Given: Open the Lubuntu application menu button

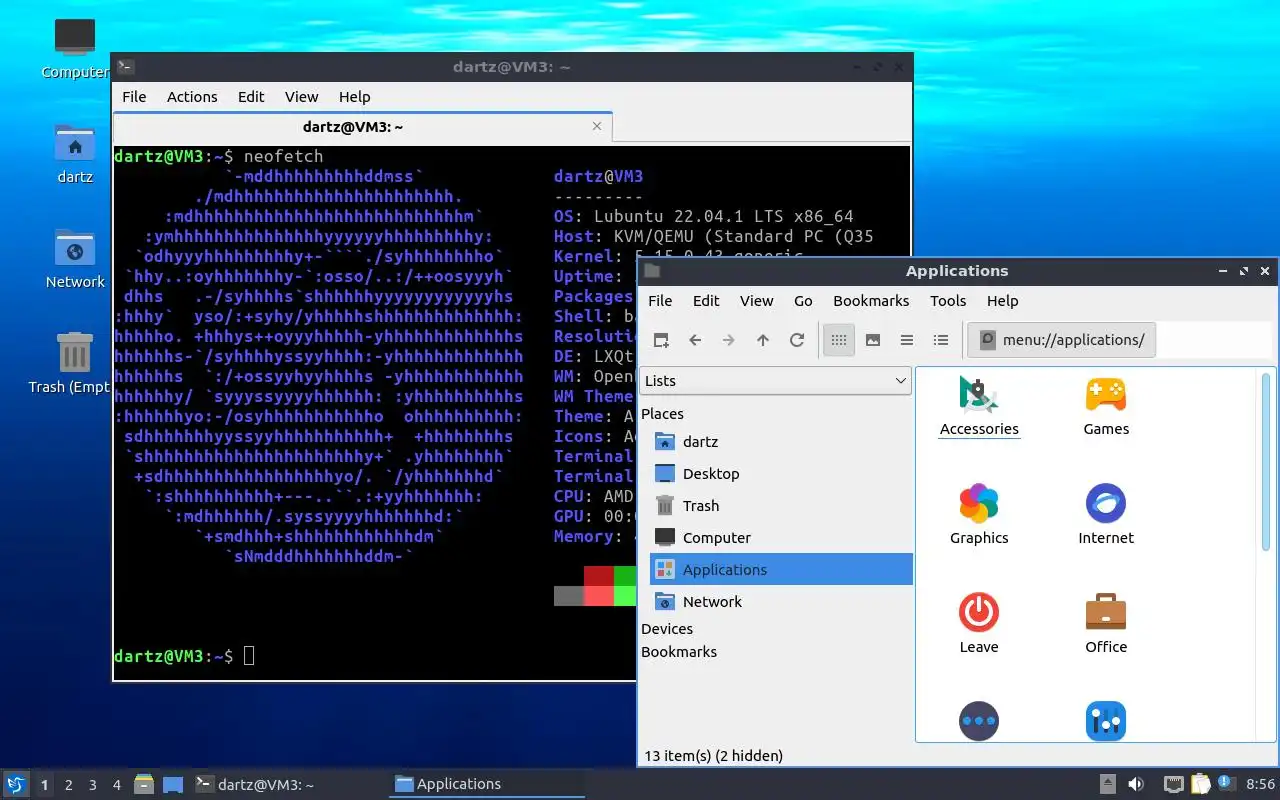Looking at the screenshot, I should click(x=16, y=784).
